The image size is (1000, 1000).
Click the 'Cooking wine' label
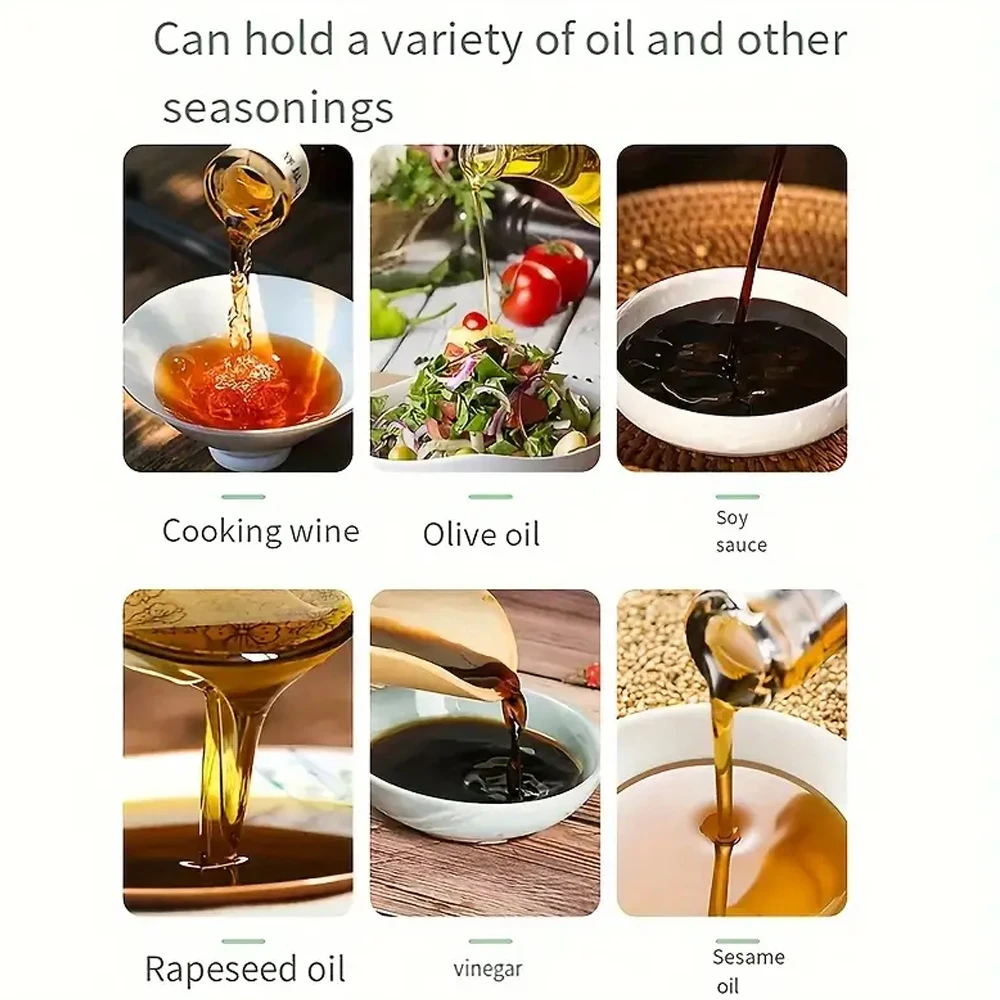click(261, 532)
